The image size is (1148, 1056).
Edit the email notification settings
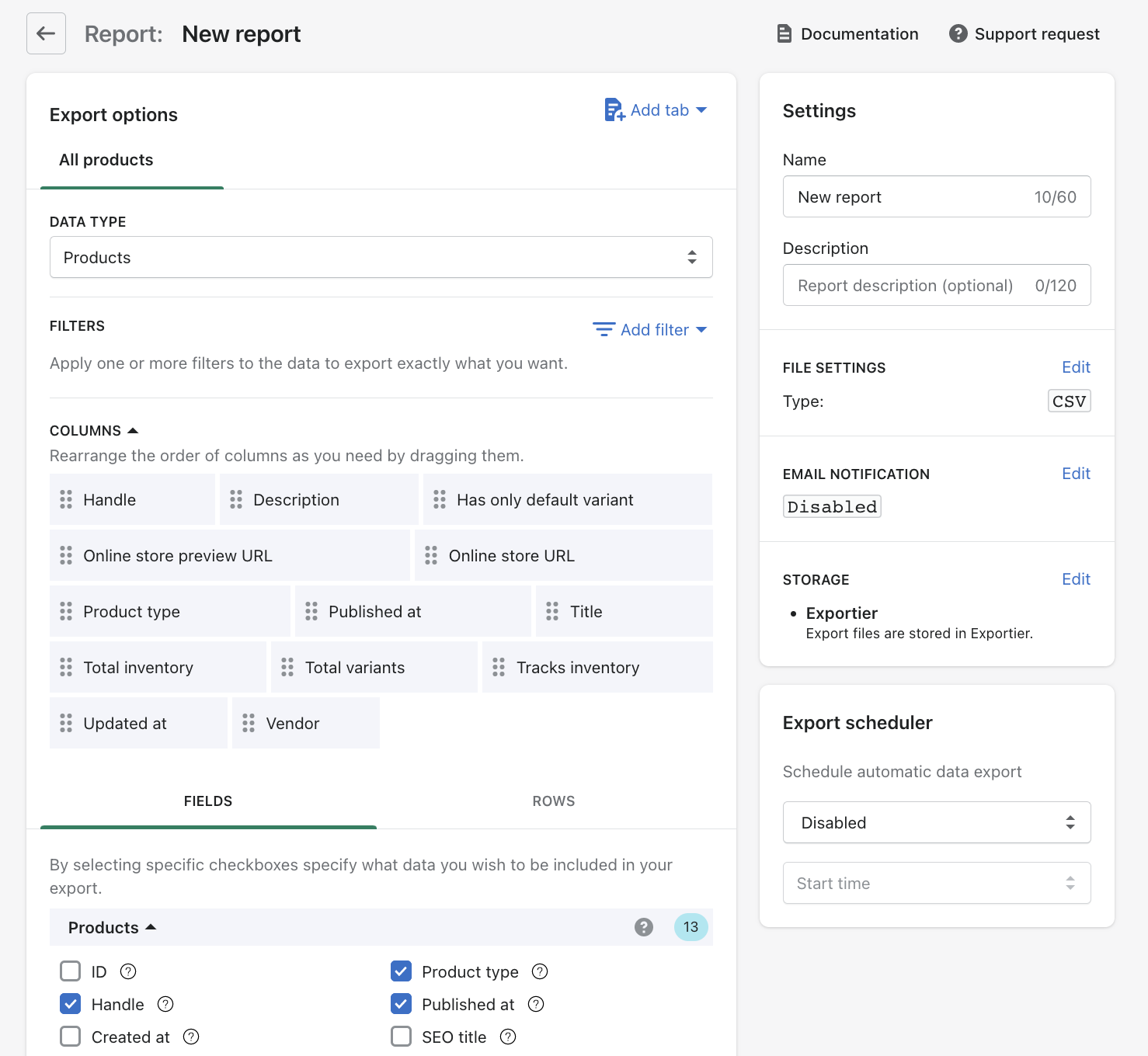tap(1076, 473)
